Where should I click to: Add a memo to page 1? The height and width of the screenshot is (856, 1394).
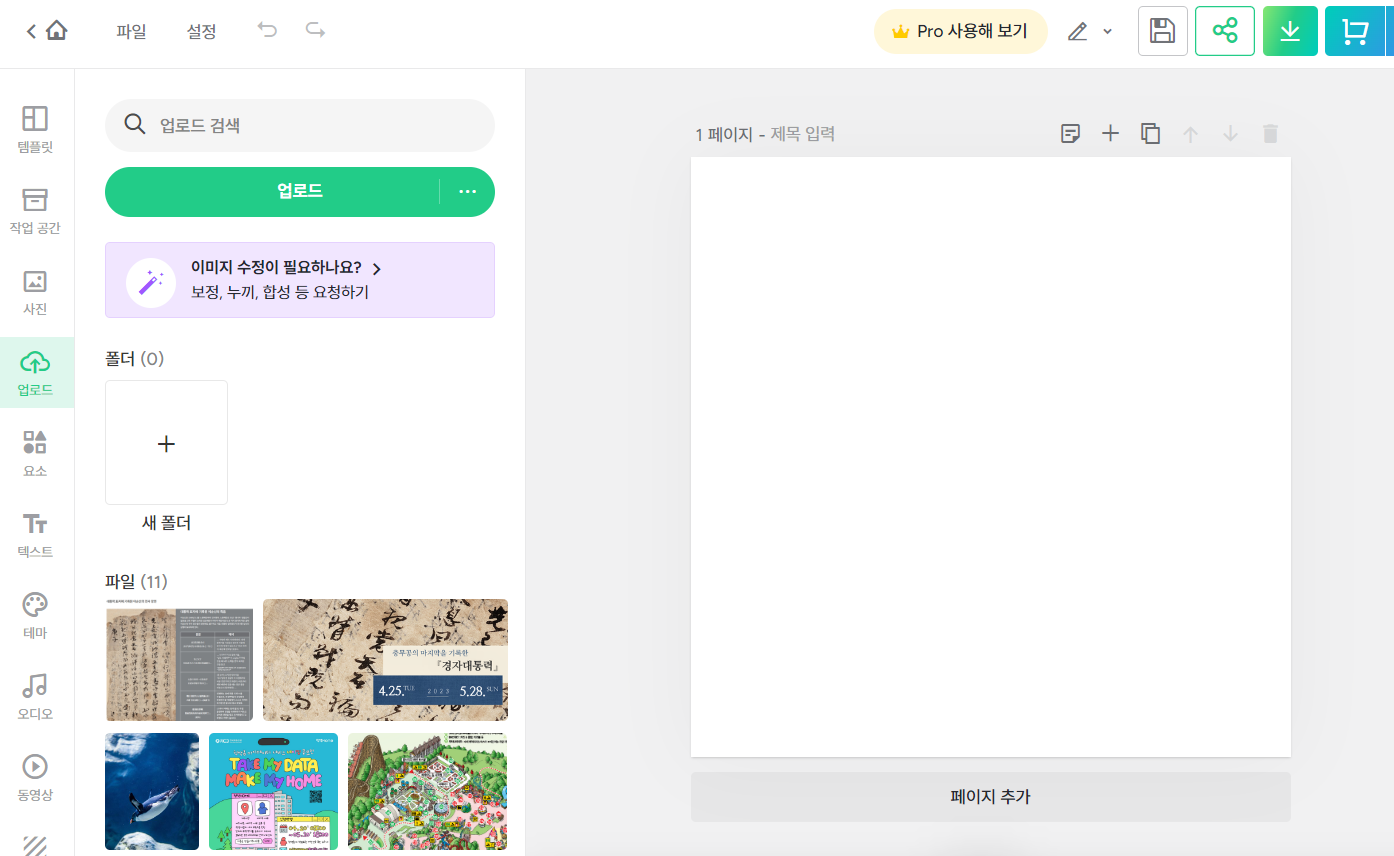pos(1070,133)
